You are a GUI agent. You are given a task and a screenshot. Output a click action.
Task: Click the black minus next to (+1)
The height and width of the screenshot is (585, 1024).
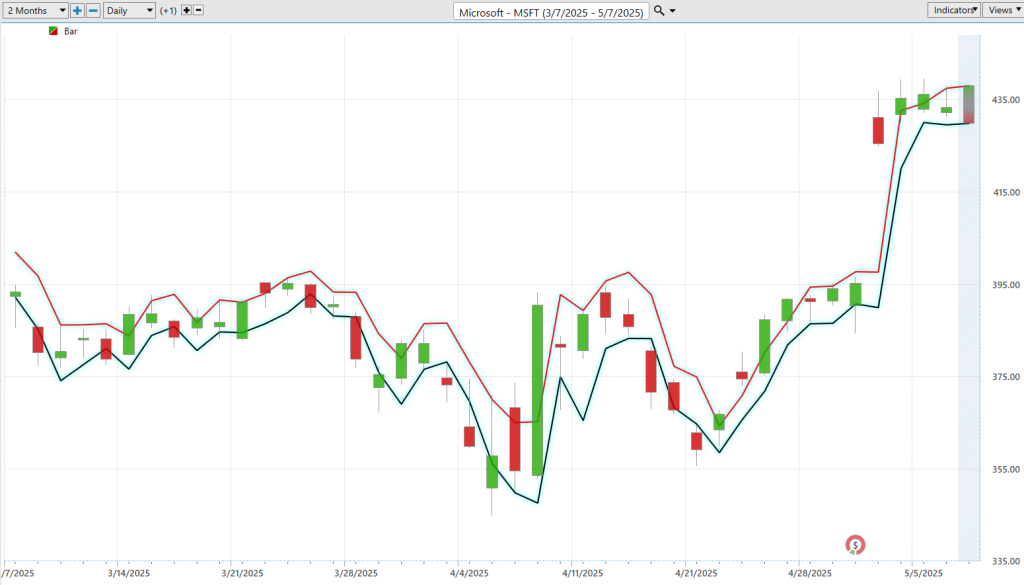[x=198, y=10]
